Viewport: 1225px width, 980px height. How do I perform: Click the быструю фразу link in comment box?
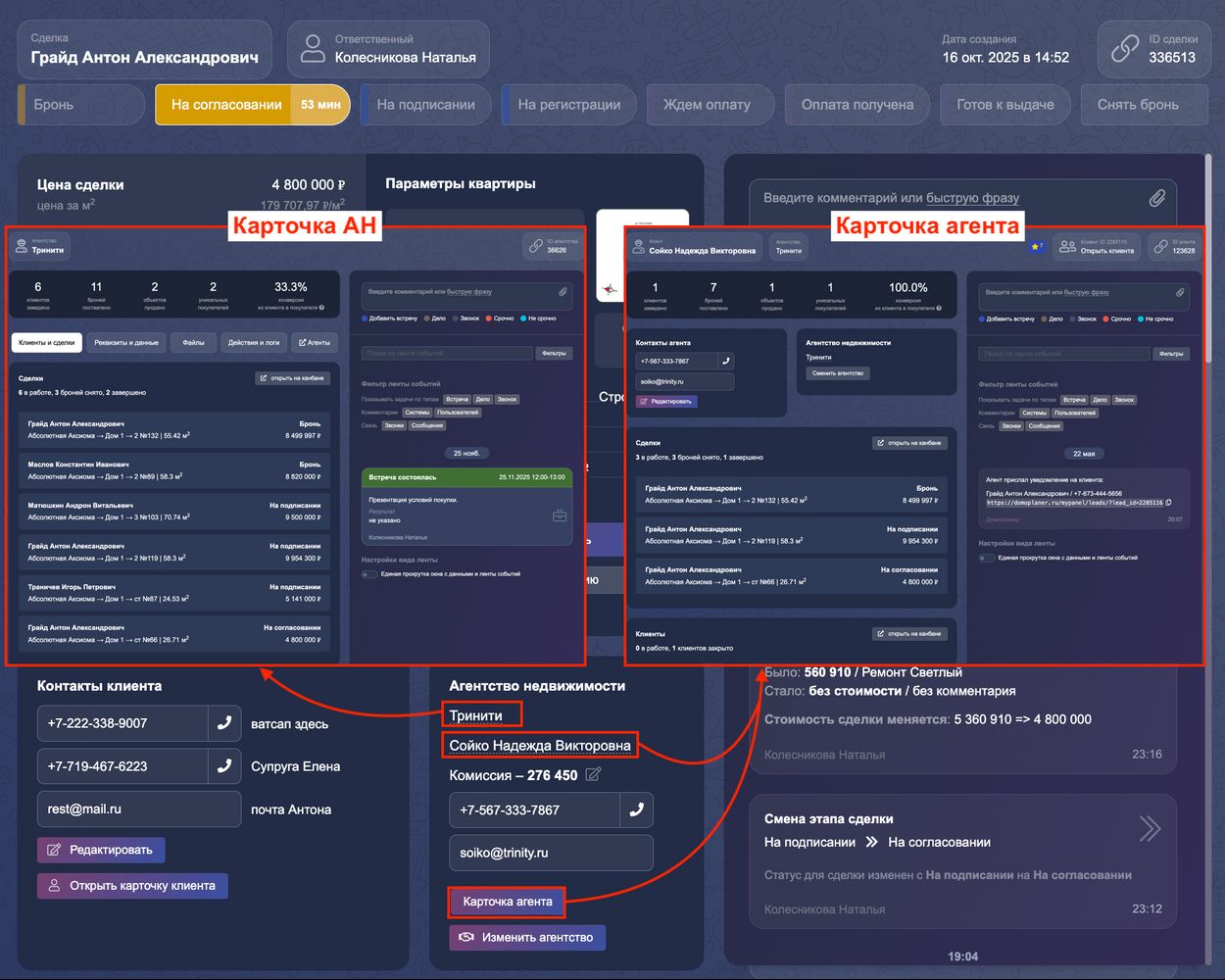tap(973, 198)
